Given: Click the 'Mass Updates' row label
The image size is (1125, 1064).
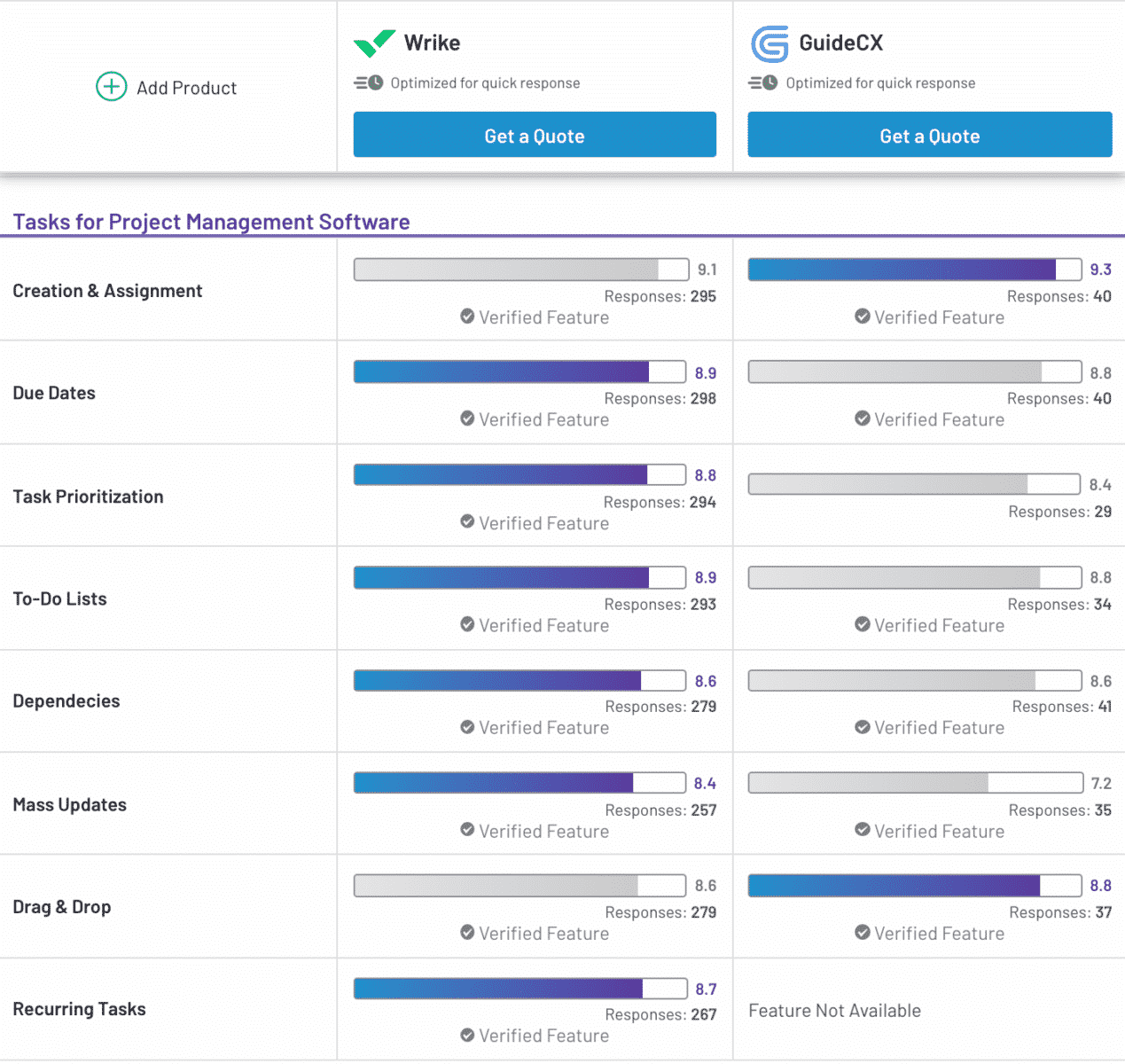Looking at the screenshot, I should coord(69,804).
